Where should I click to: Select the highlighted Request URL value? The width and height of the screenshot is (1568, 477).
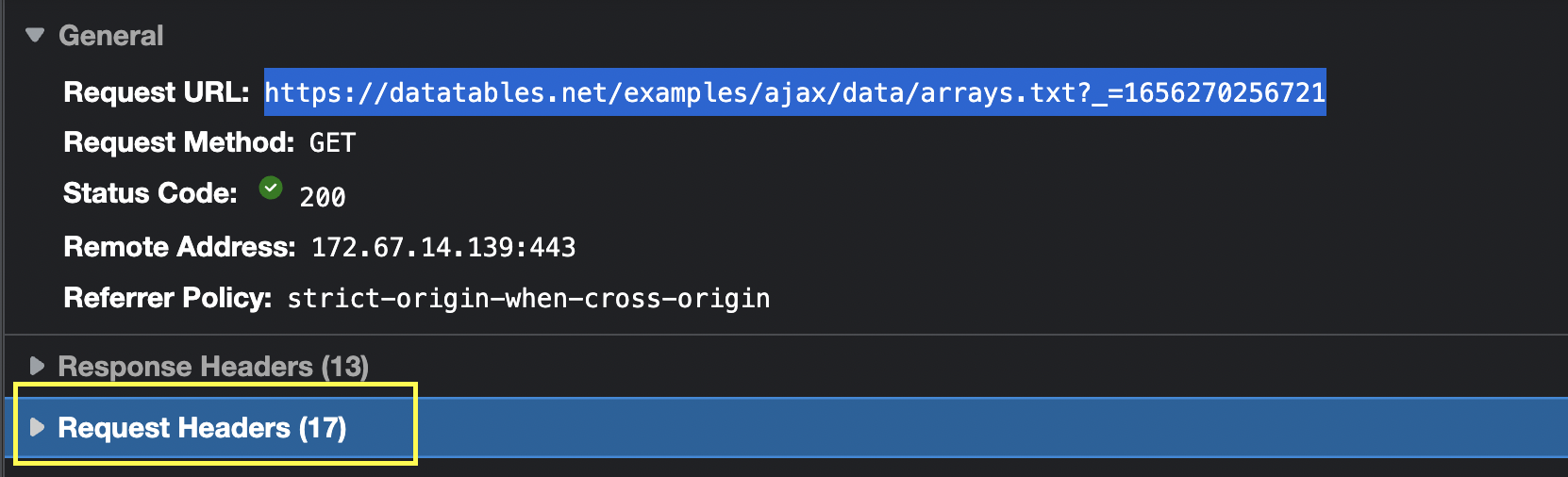(x=794, y=92)
